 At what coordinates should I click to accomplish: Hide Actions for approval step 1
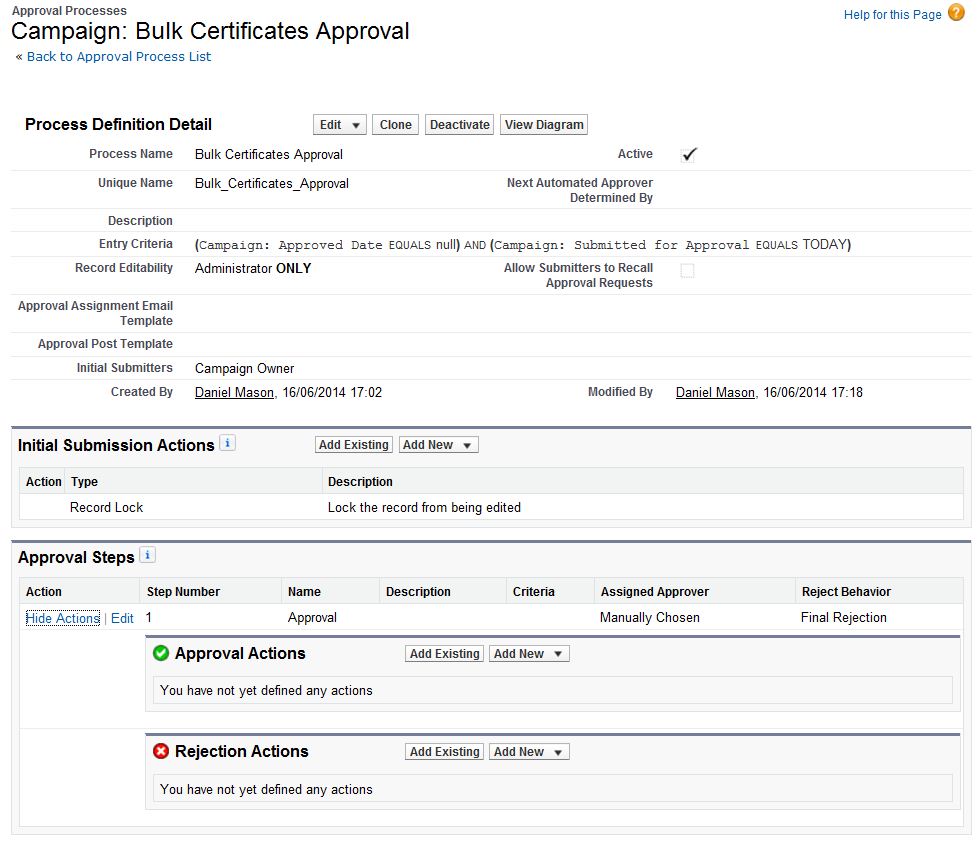pos(63,619)
